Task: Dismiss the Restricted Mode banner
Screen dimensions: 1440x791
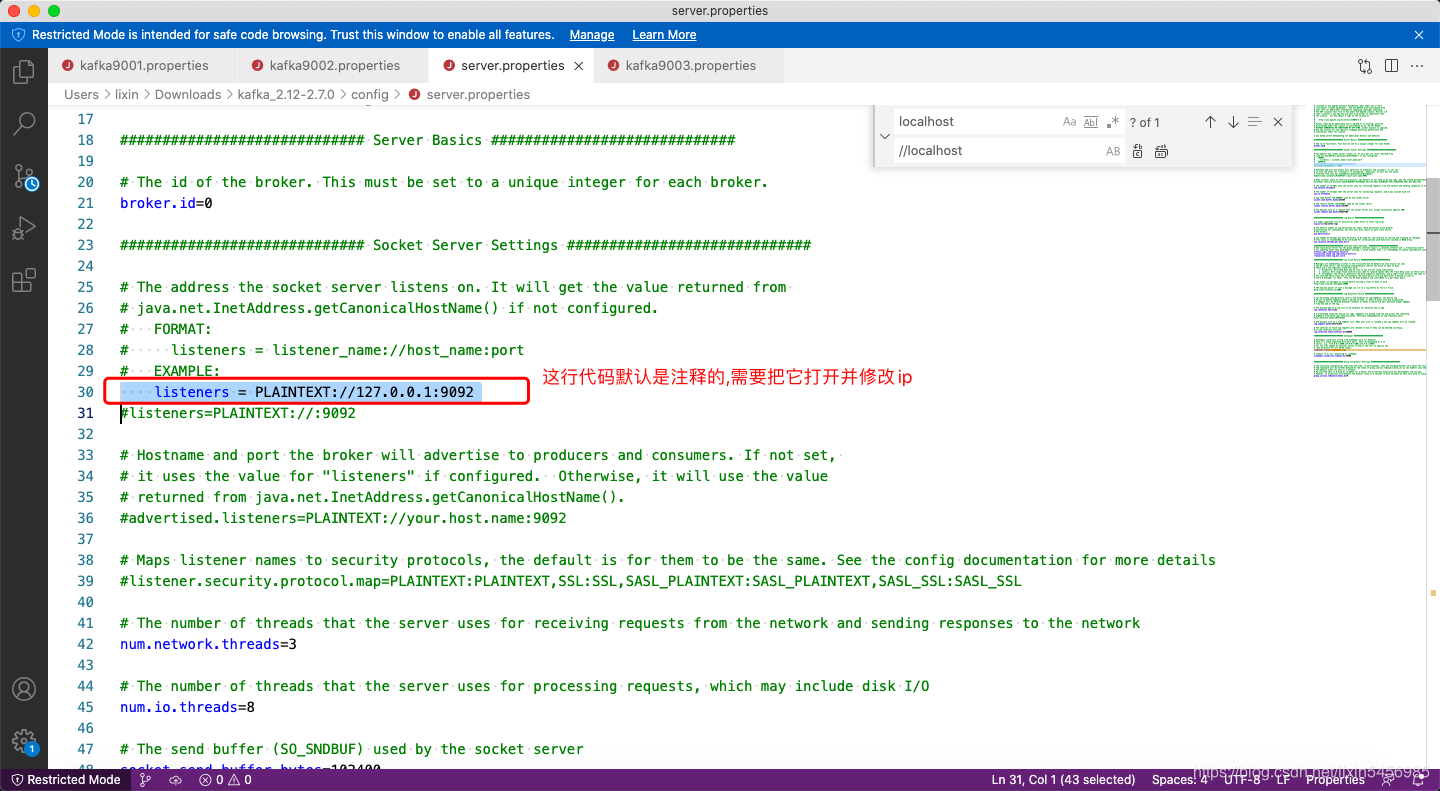Action: point(1419,34)
